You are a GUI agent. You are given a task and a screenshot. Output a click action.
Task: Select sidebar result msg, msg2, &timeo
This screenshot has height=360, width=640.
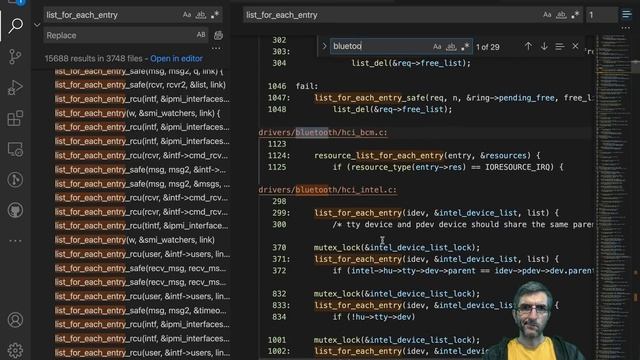140,311
